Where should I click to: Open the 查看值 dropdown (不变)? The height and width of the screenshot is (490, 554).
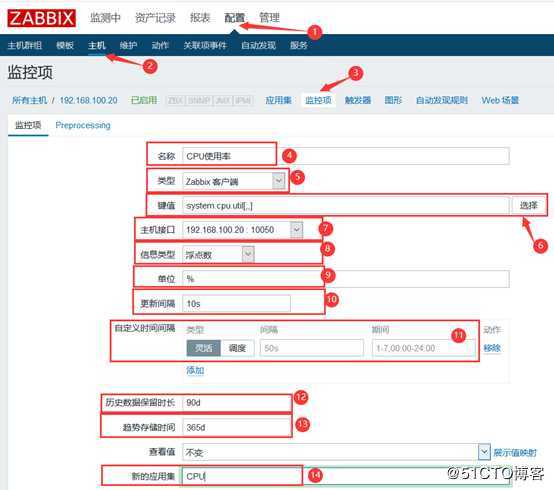[336, 452]
